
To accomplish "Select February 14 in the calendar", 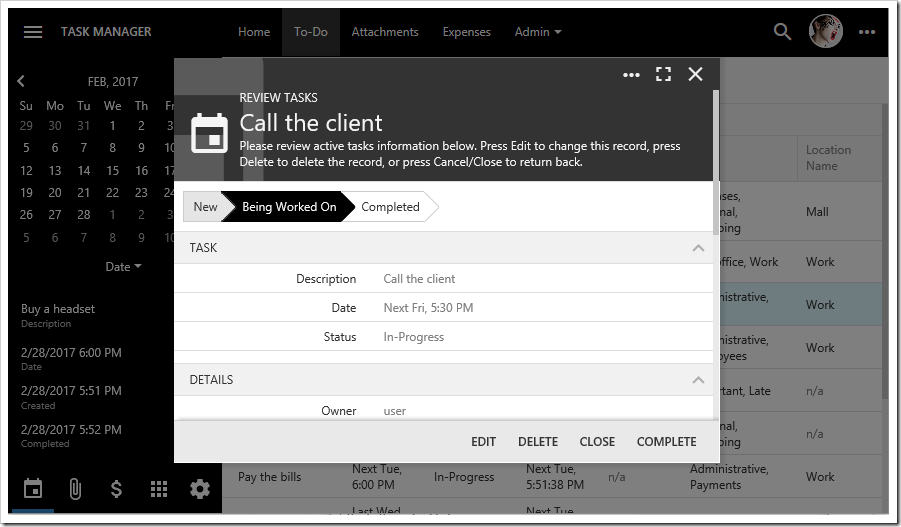I will pos(84,171).
